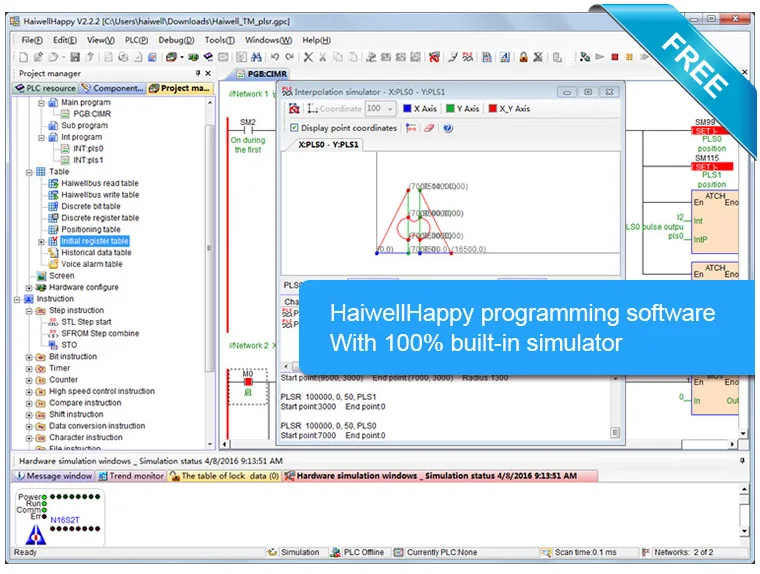Image resolution: width=760 pixels, height=574 pixels.
Task: Open the Trend monitor tab
Action: pos(131,476)
